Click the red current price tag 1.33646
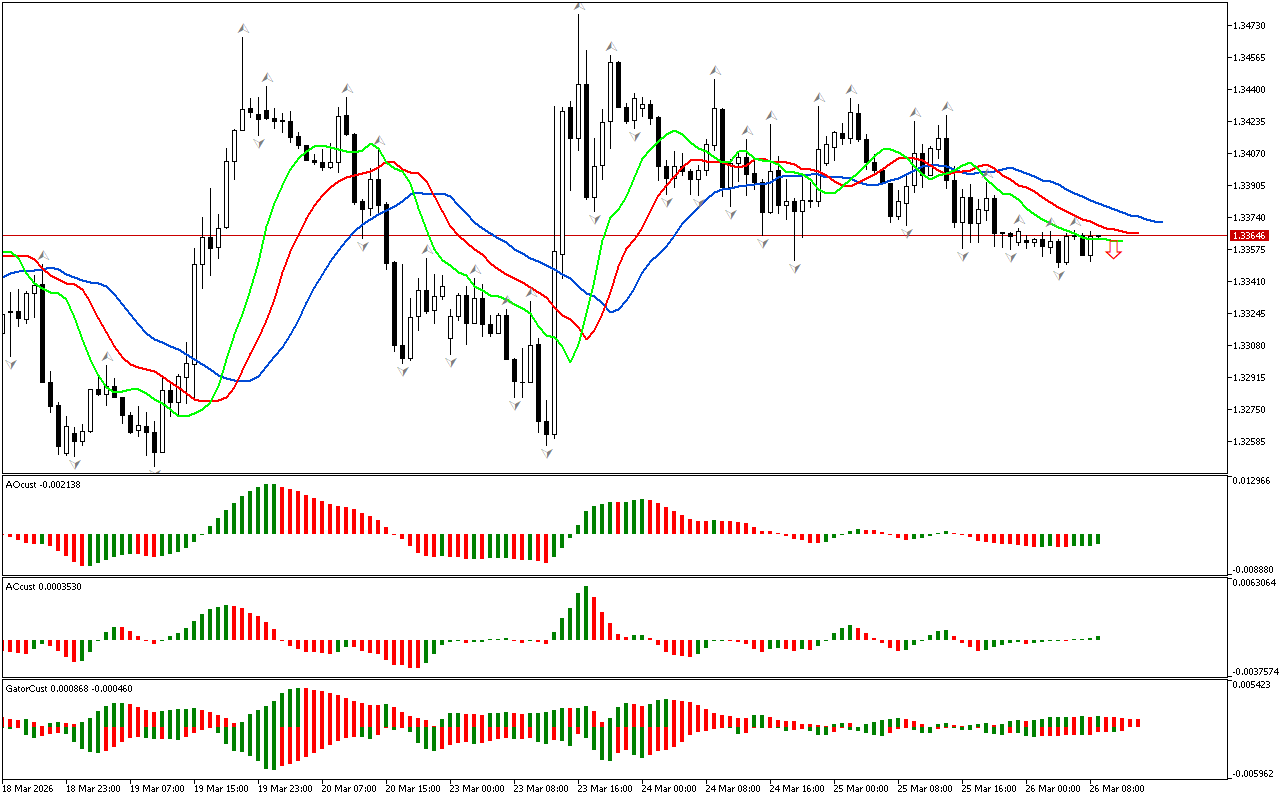 1251,236
